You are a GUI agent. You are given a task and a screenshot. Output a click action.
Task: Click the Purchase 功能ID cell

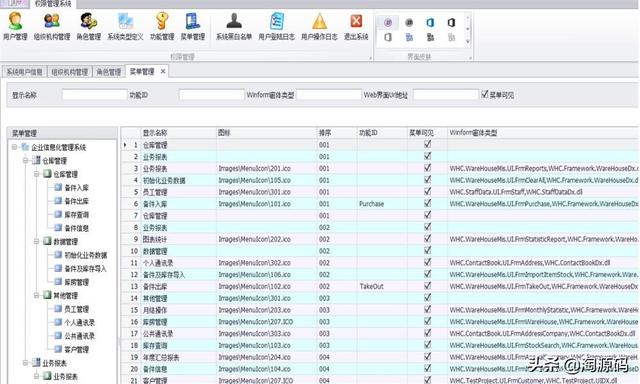click(x=382, y=204)
